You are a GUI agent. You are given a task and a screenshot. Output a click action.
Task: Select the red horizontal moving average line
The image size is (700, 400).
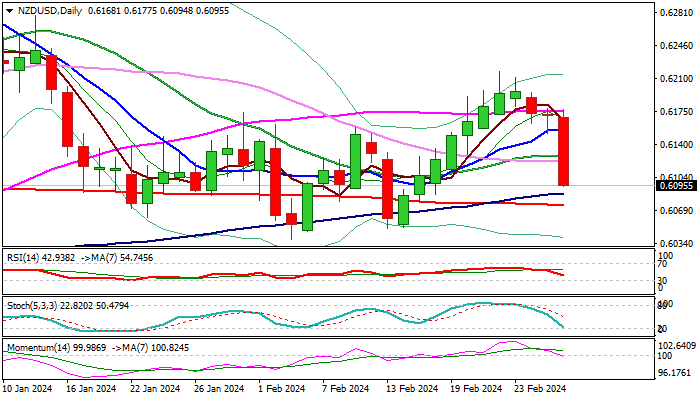tap(283, 195)
